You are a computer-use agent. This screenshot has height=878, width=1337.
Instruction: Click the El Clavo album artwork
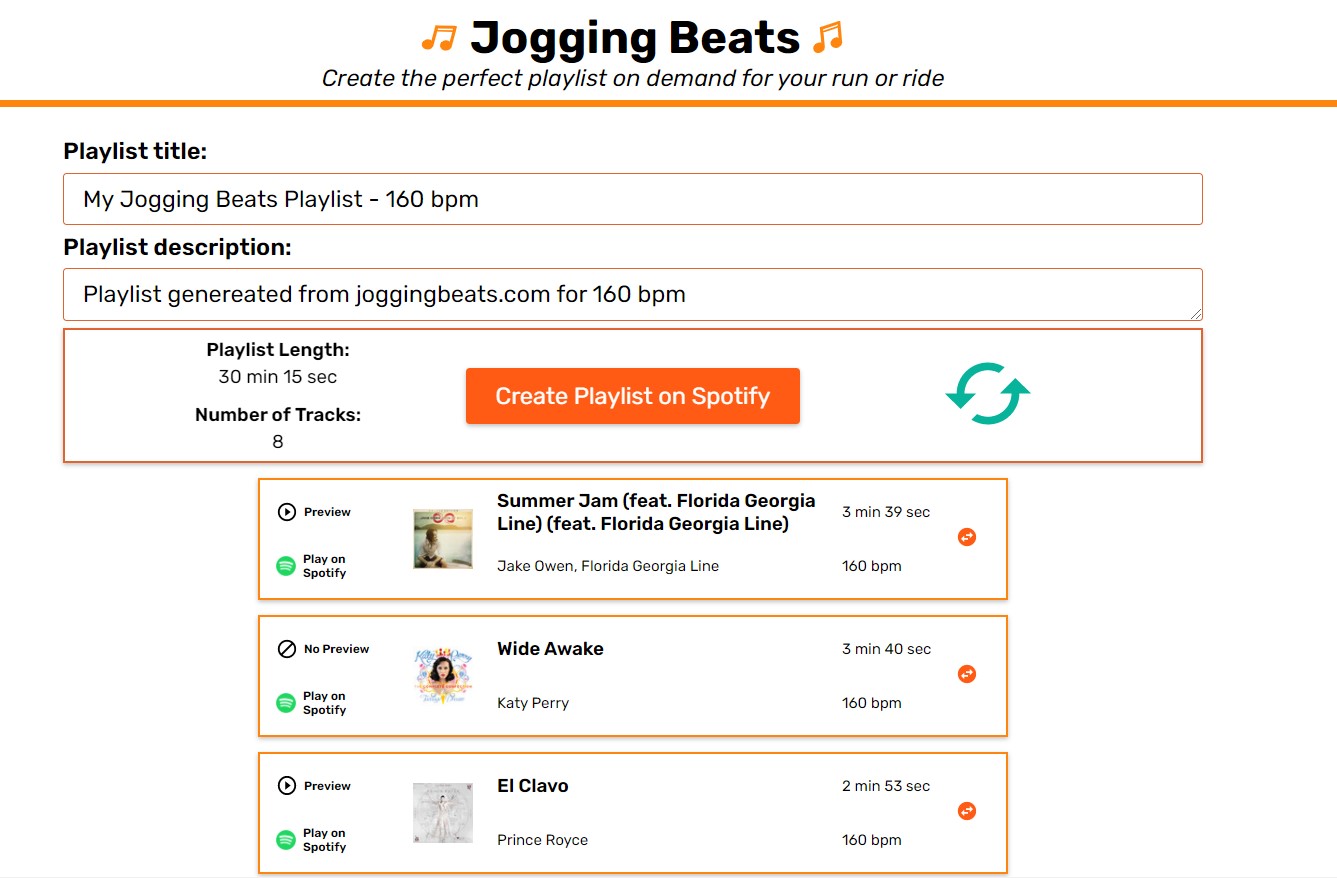442,812
